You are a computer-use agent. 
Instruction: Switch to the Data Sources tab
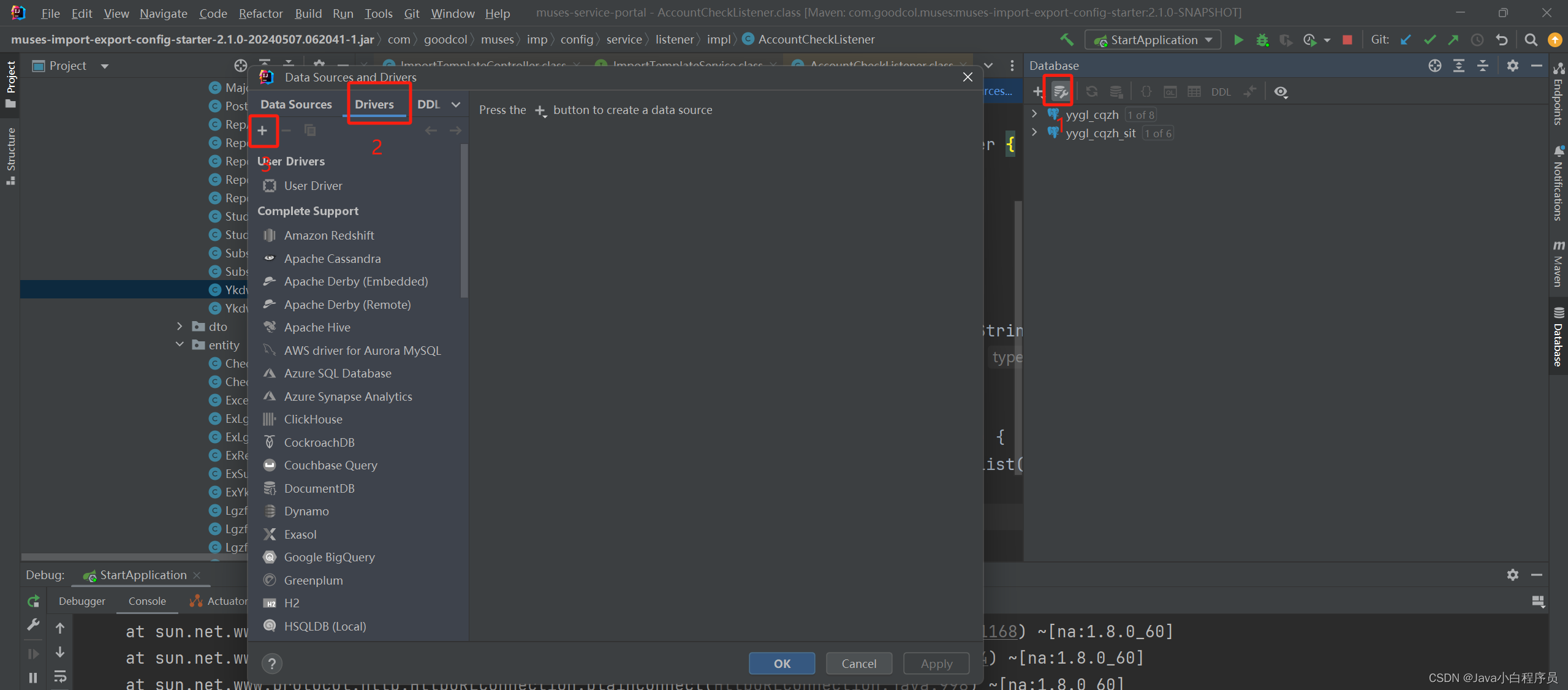pyautogui.click(x=296, y=104)
